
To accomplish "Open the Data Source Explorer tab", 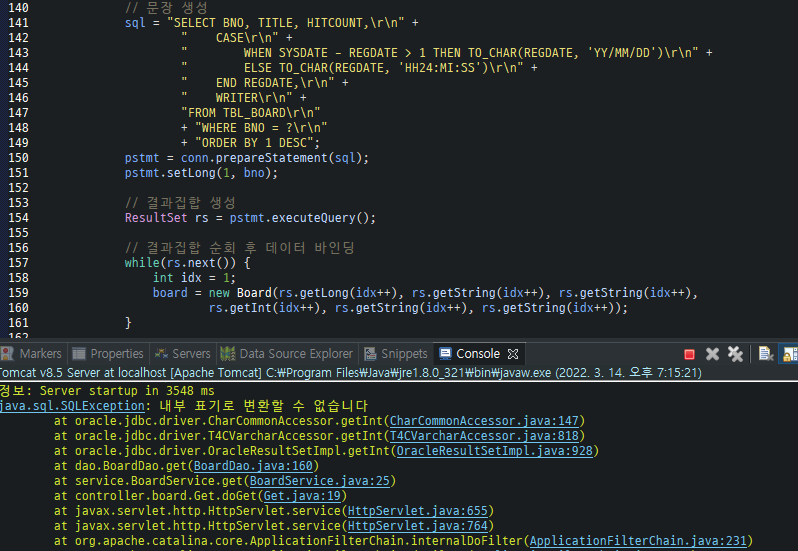I will [287, 354].
